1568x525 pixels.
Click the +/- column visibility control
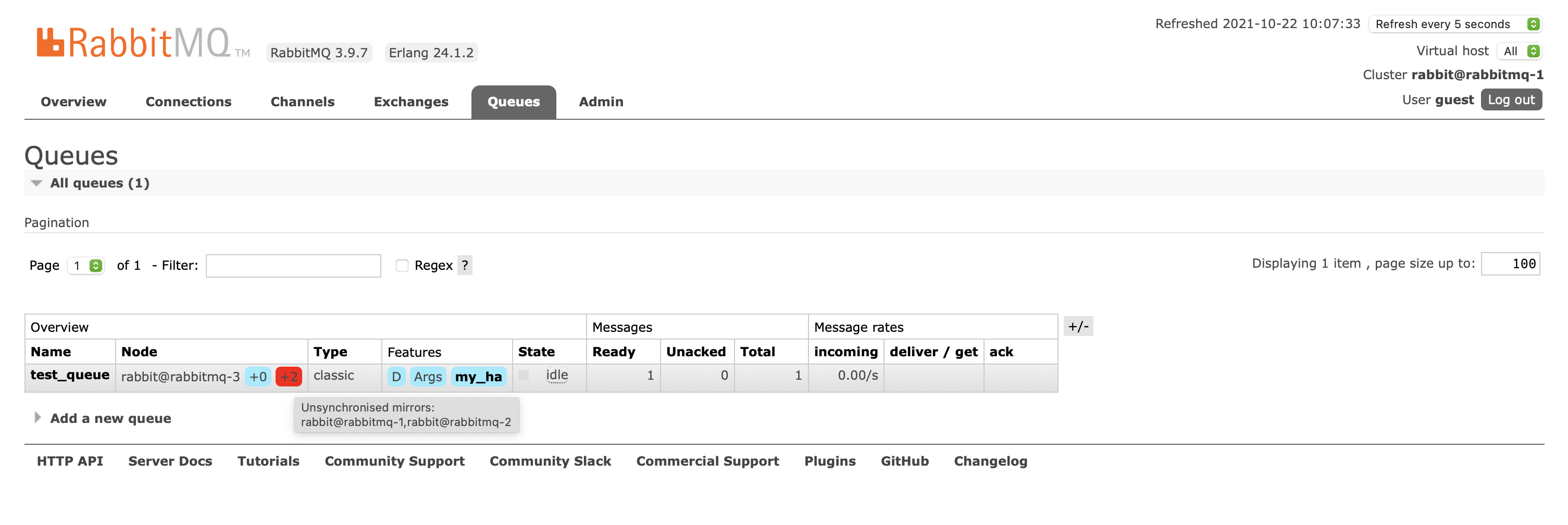[x=1078, y=326]
